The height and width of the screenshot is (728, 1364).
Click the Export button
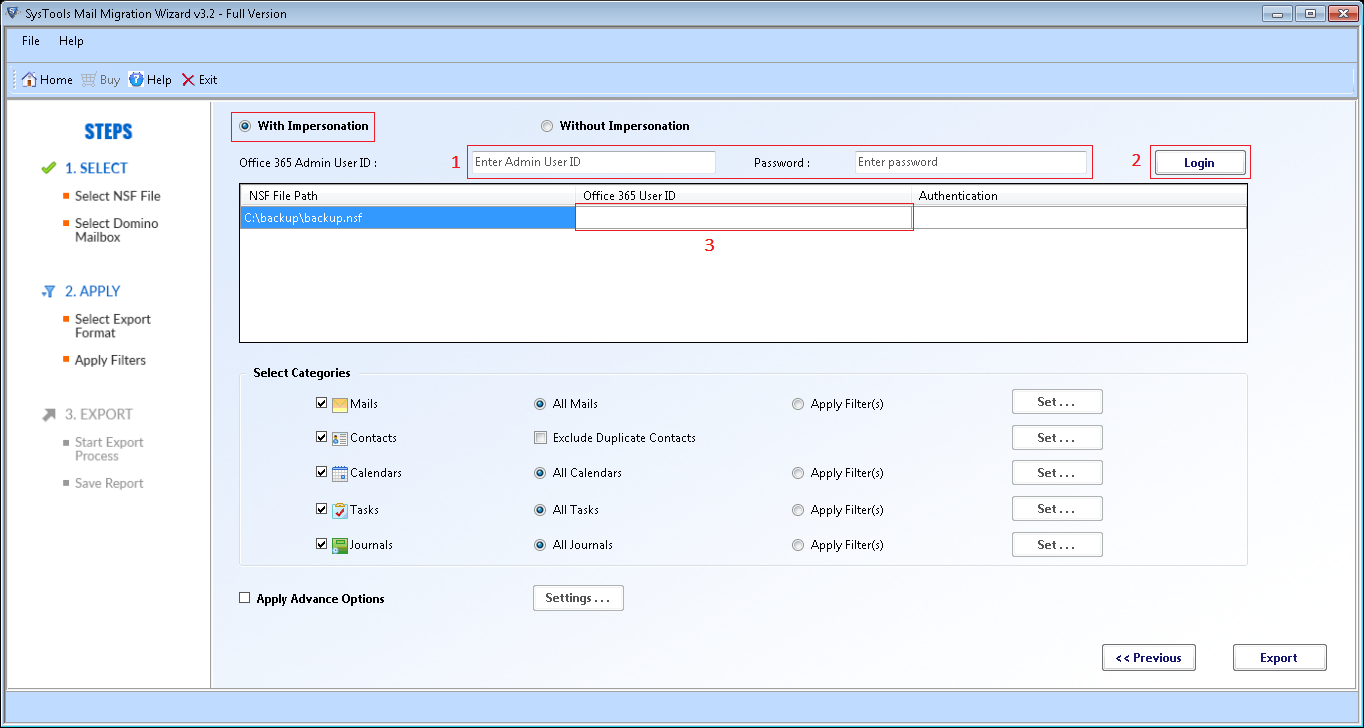pos(1279,657)
